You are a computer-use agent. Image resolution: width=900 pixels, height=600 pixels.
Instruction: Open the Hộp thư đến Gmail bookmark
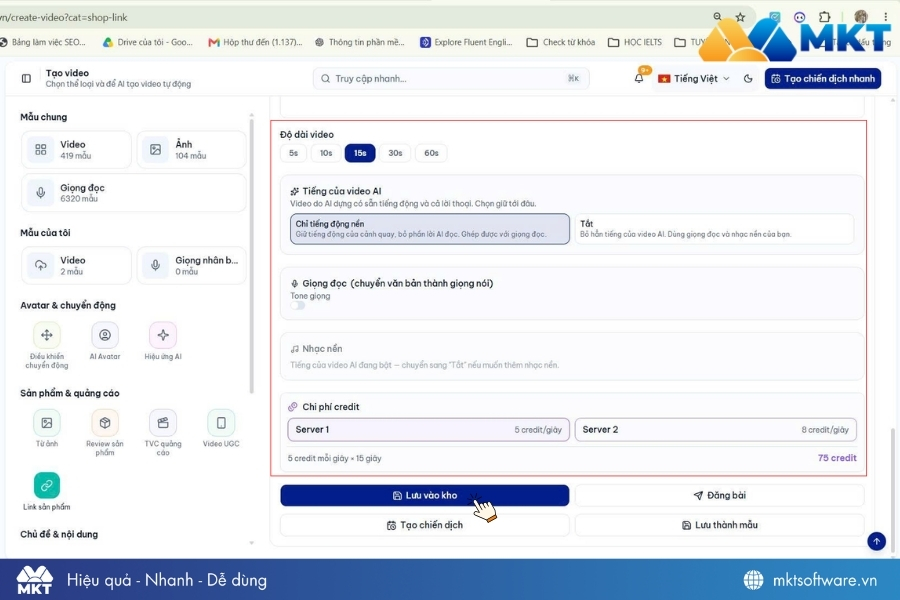click(x=255, y=42)
